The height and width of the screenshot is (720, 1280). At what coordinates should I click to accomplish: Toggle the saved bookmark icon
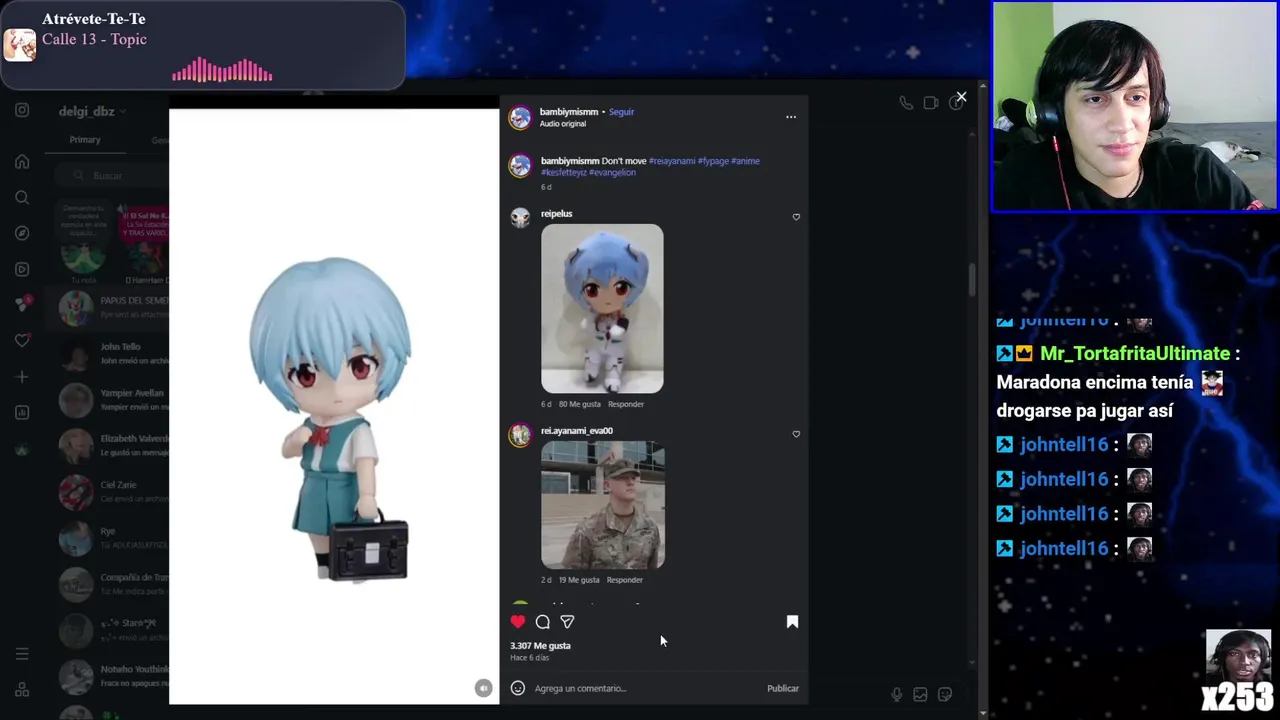coord(792,622)
